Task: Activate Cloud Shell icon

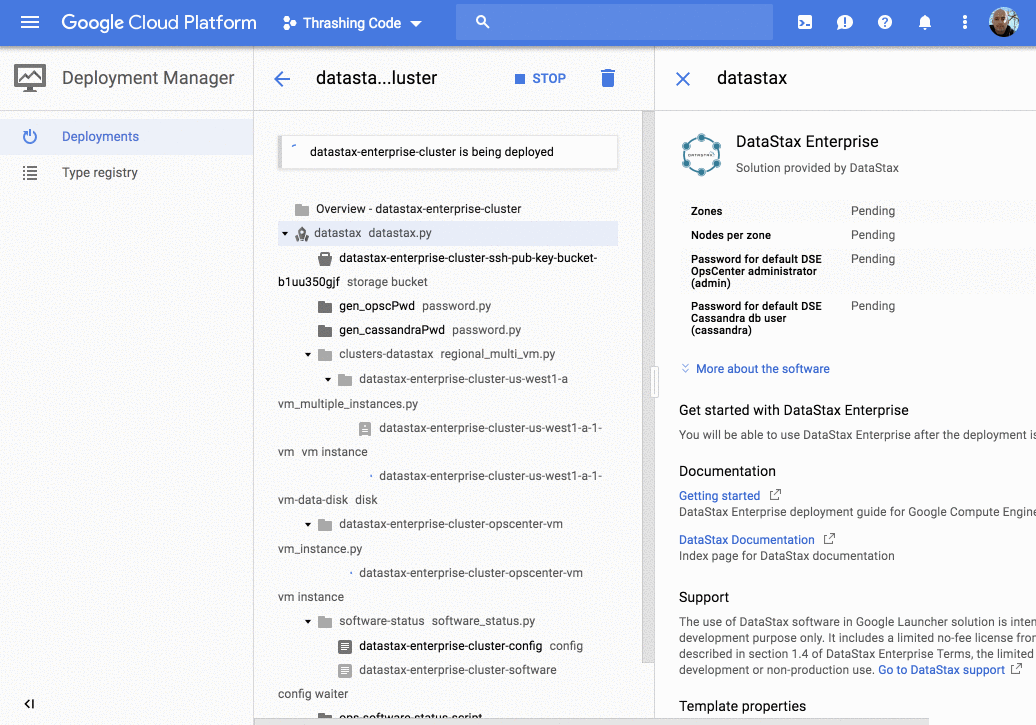Action: click(x=805, y=22)
